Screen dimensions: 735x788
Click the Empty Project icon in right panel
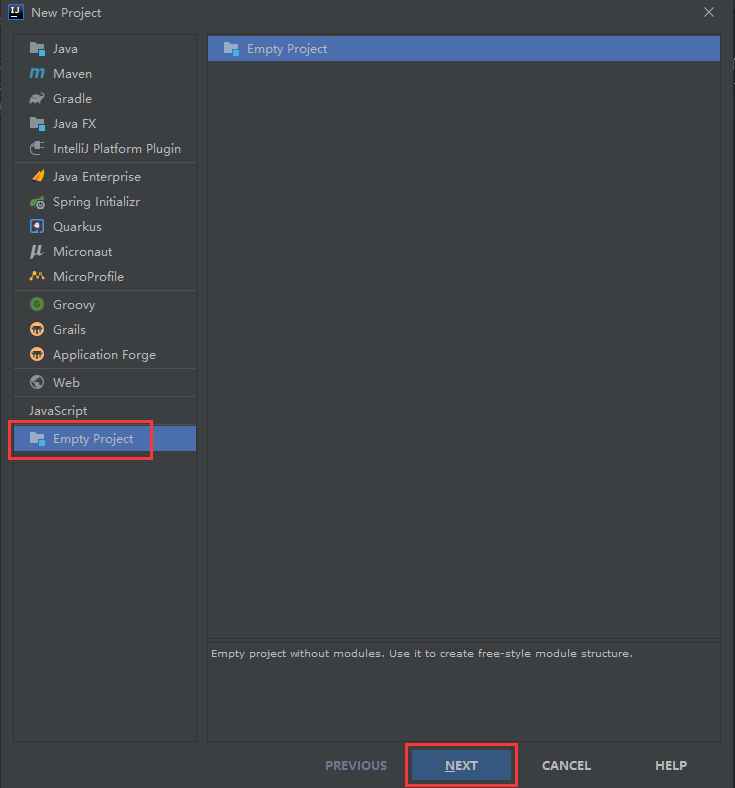tap(231, 48)
